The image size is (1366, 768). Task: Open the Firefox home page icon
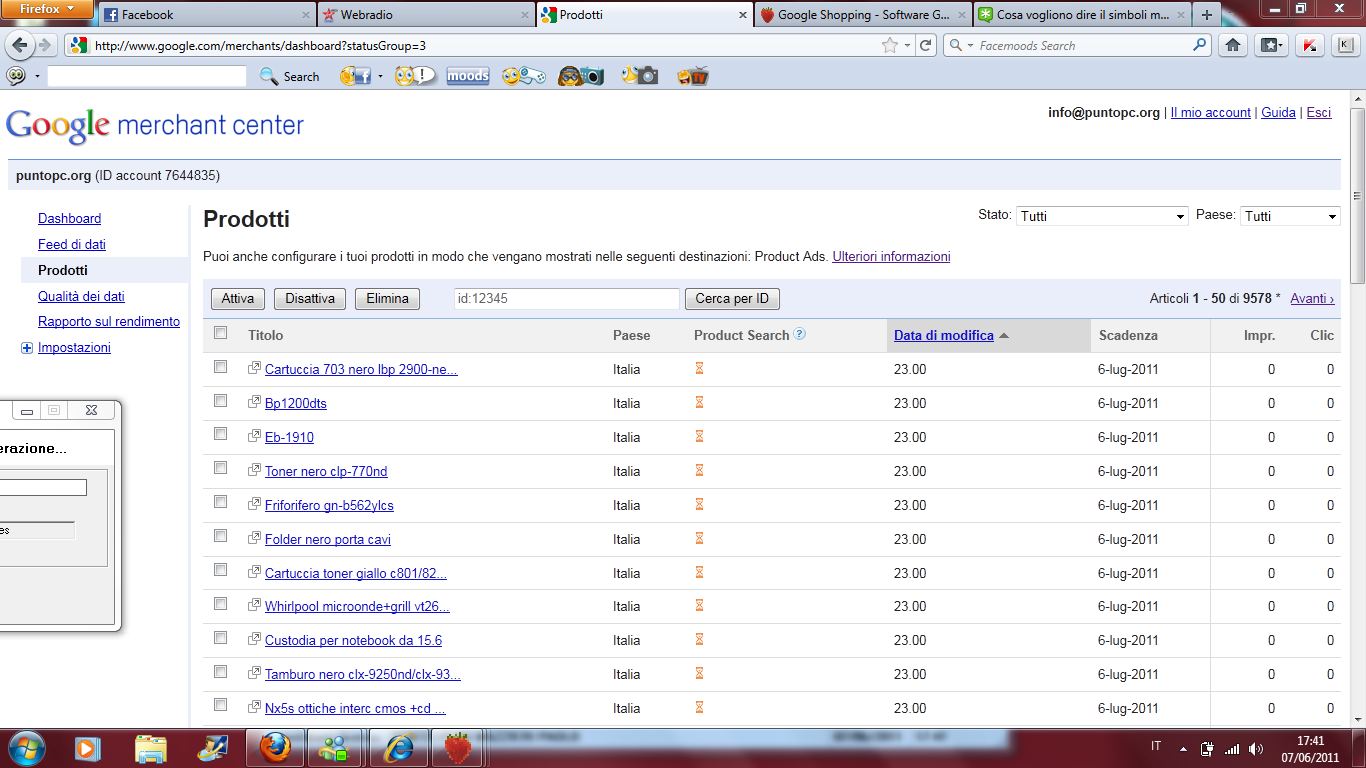tap(1233, 45)
